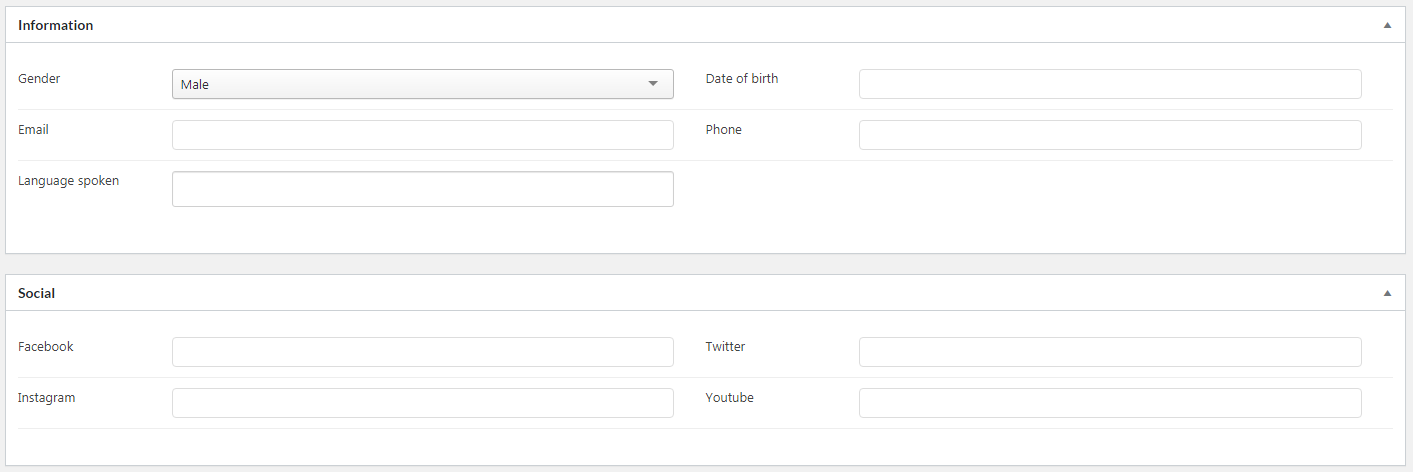1413x472 pixels.
Task: Click the Social panel title
Action: tap(36, 293)
